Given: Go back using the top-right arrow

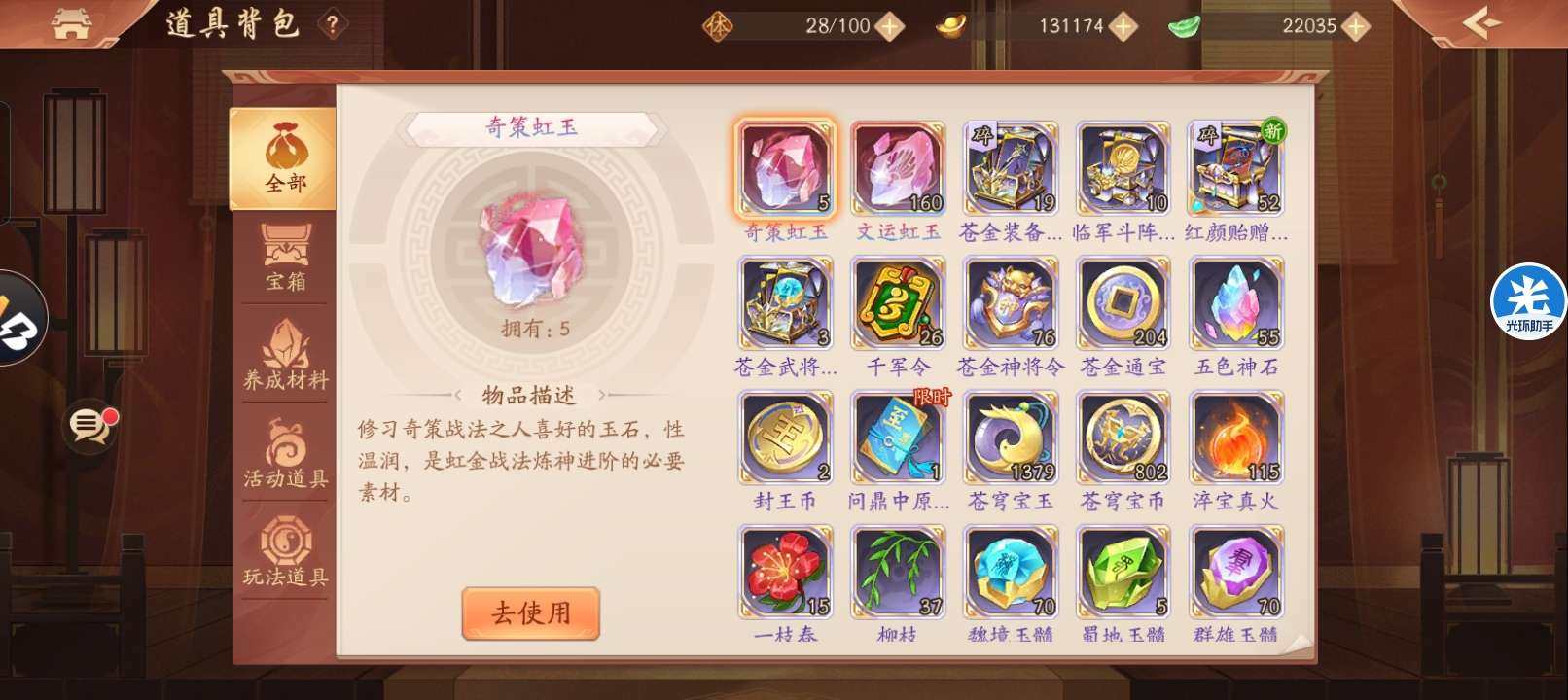Looking at the screenshot, I should pos(1480,21).
